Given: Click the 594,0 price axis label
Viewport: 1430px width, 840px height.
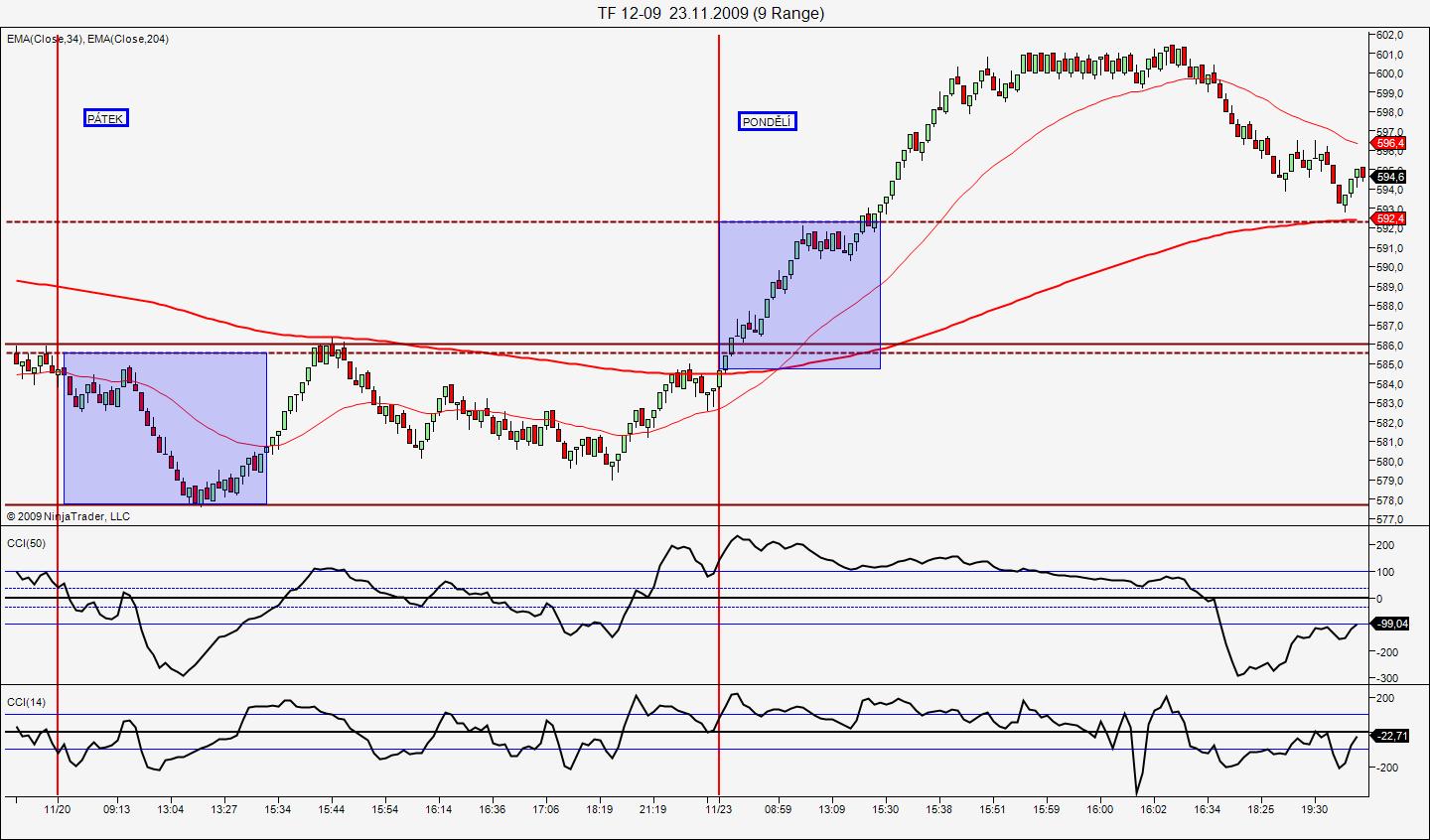Looking at the screenshot, I should 1389,190.
